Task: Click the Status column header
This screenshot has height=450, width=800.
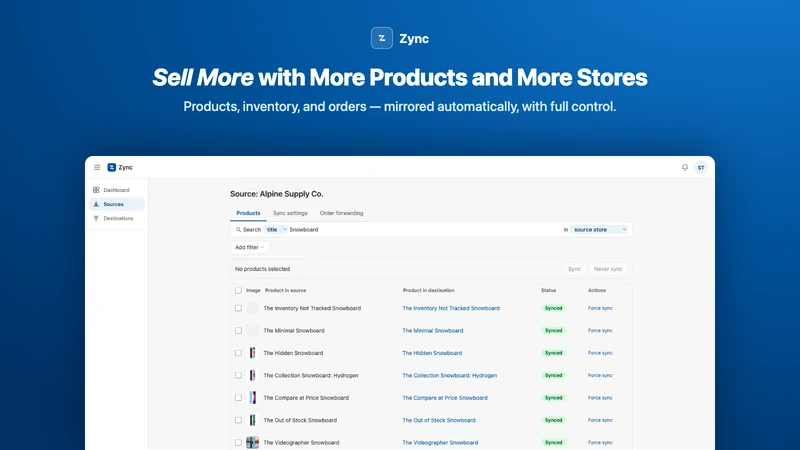Action: click(548, 290)
